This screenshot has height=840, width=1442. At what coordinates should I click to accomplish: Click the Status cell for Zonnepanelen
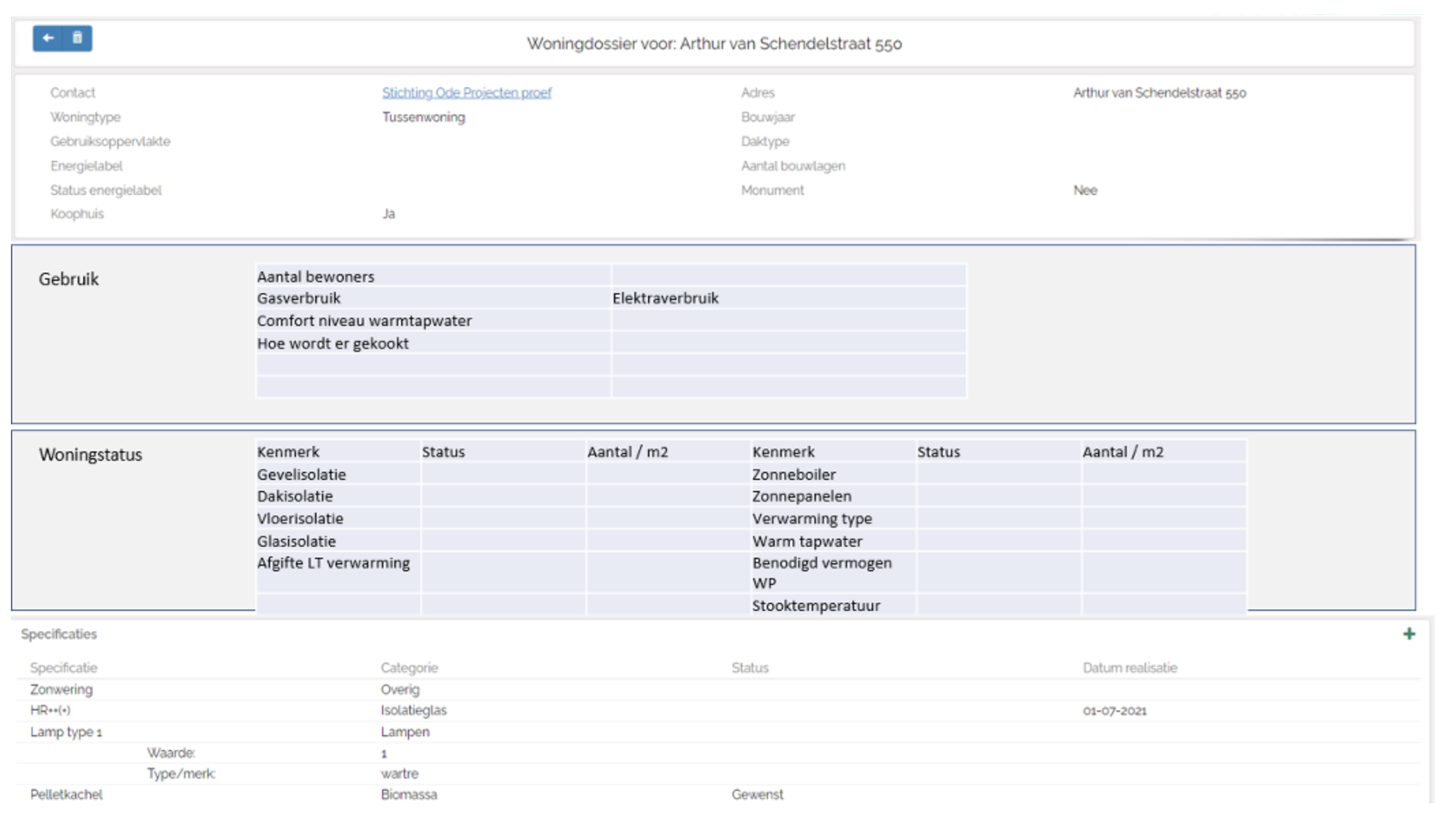click(x=998, y=496)
